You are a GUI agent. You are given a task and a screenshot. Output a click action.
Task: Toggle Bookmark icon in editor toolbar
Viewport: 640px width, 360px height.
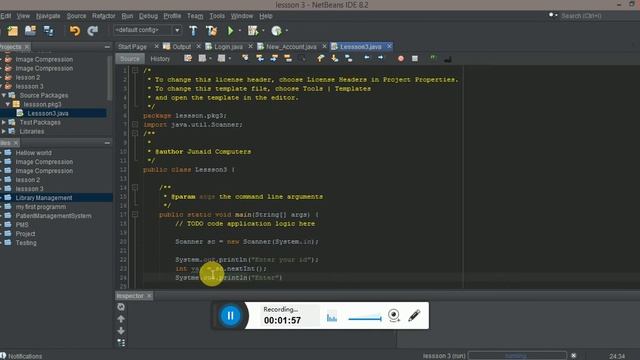click(349, 58)
